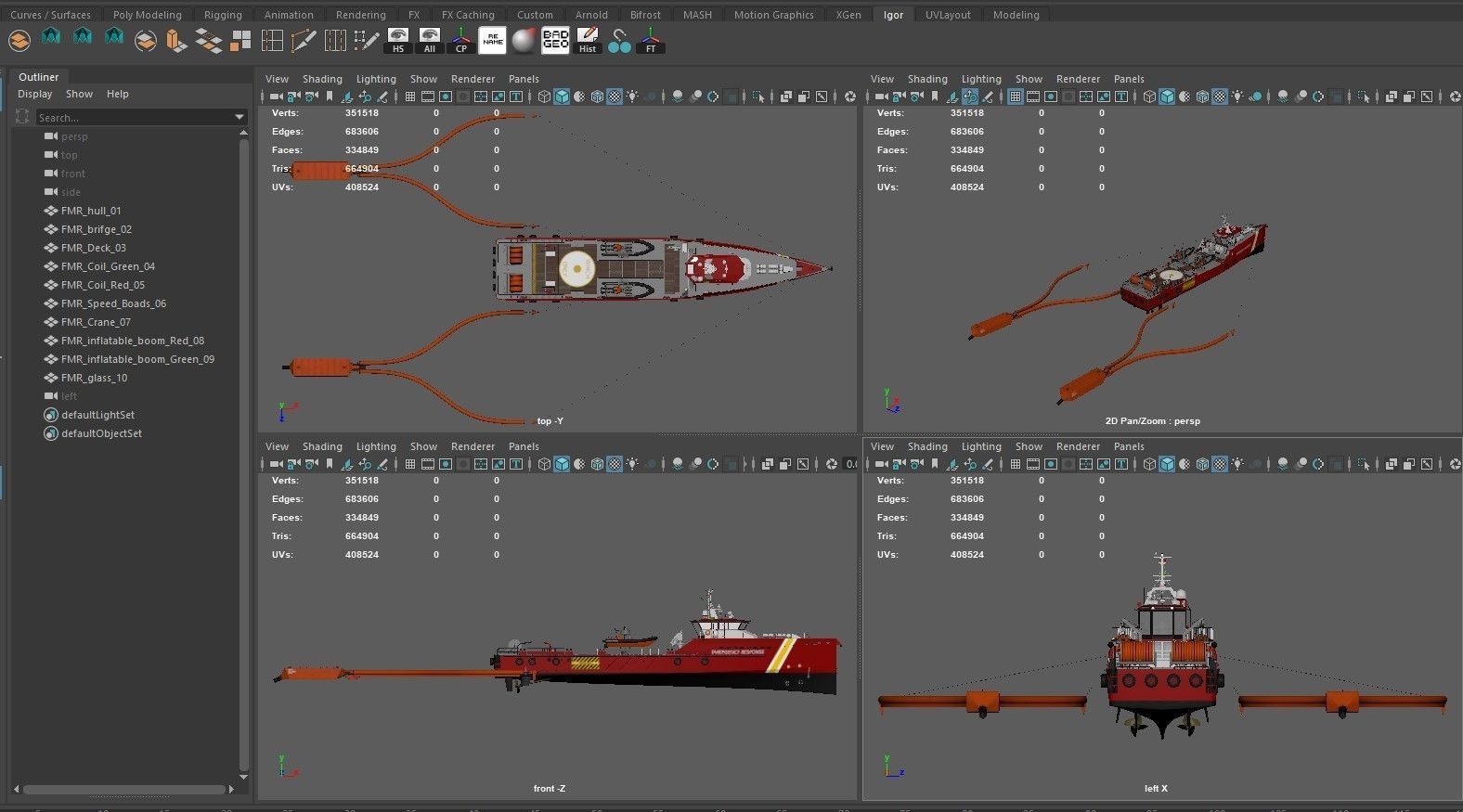Click the magnet with blue circles shelf icon
The height and width of the screenshot is (812, 1463).
(619, 40)
